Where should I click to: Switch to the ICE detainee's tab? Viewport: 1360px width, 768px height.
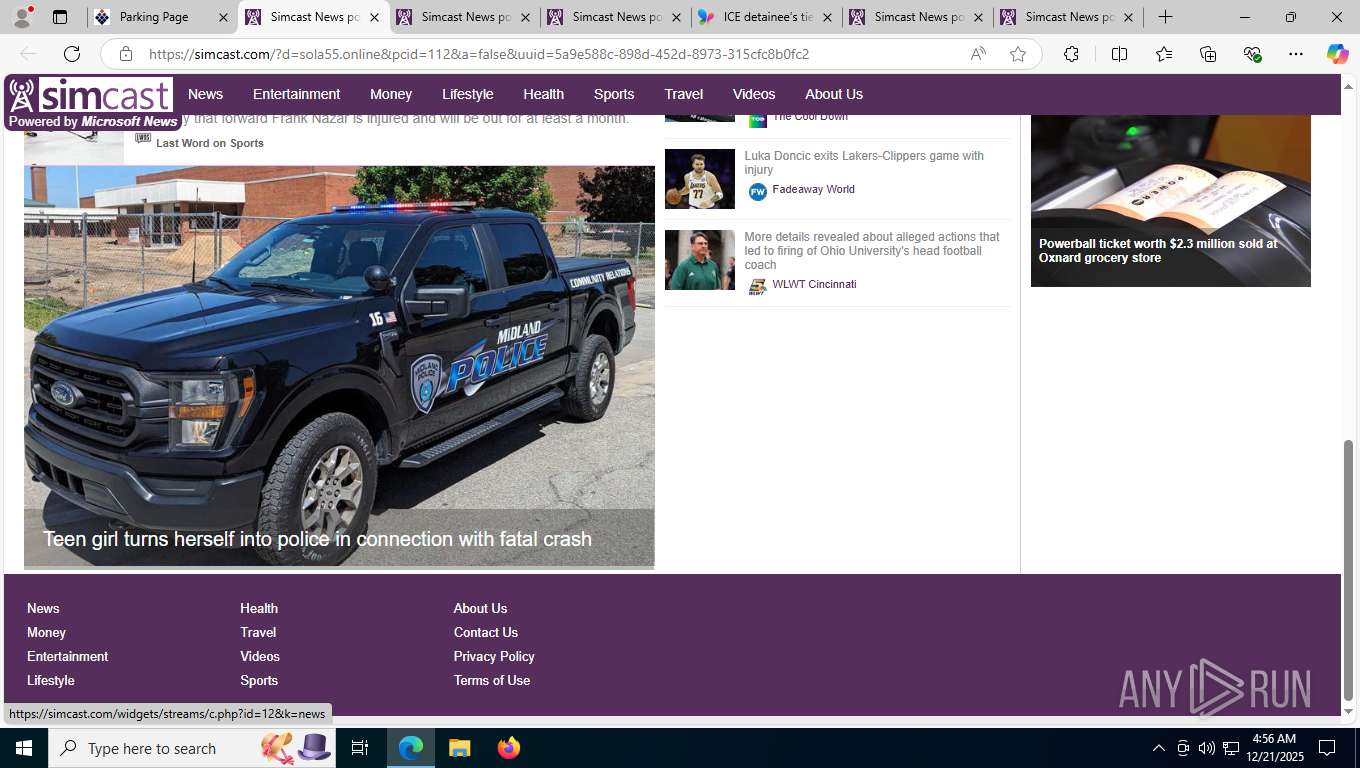(766, 17)
